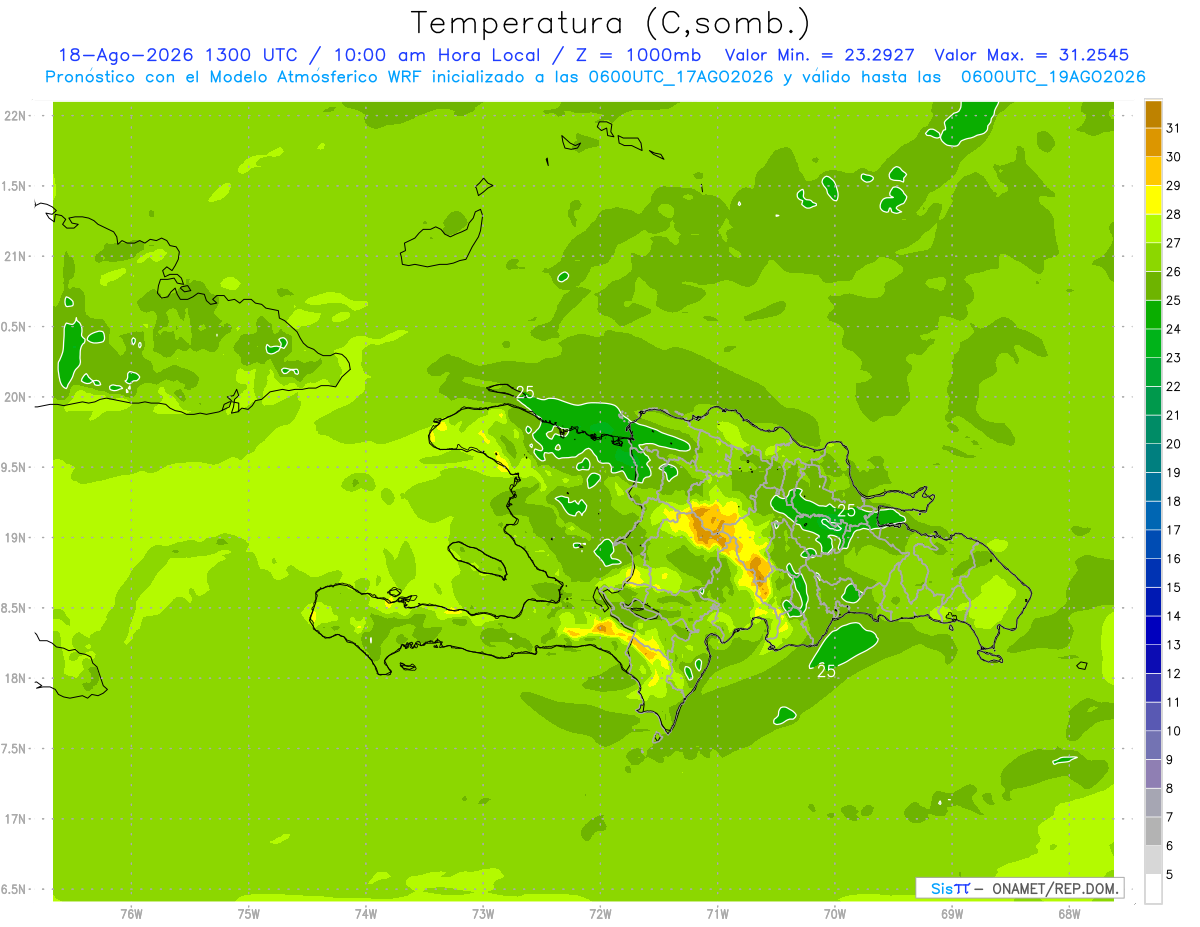Viewport: 1200px width, 927px height.
Task: Click the '70W' longitude axis label
Action: (x=835, y=913)
